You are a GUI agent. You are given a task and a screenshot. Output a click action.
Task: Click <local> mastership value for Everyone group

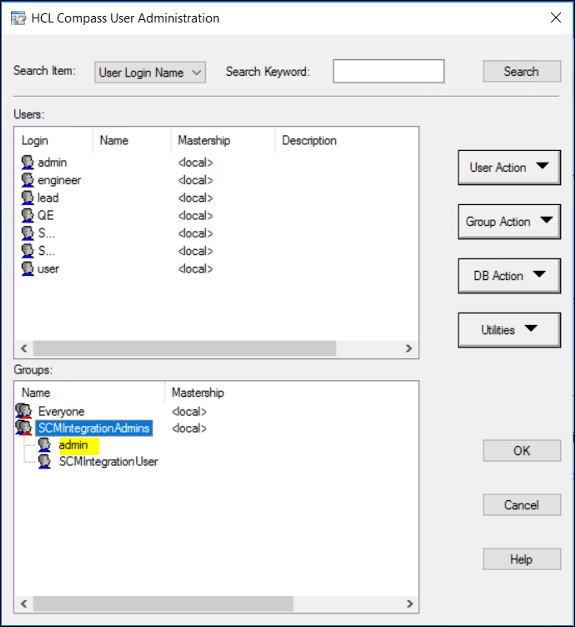pyautogui.click(x=189, y=411)
